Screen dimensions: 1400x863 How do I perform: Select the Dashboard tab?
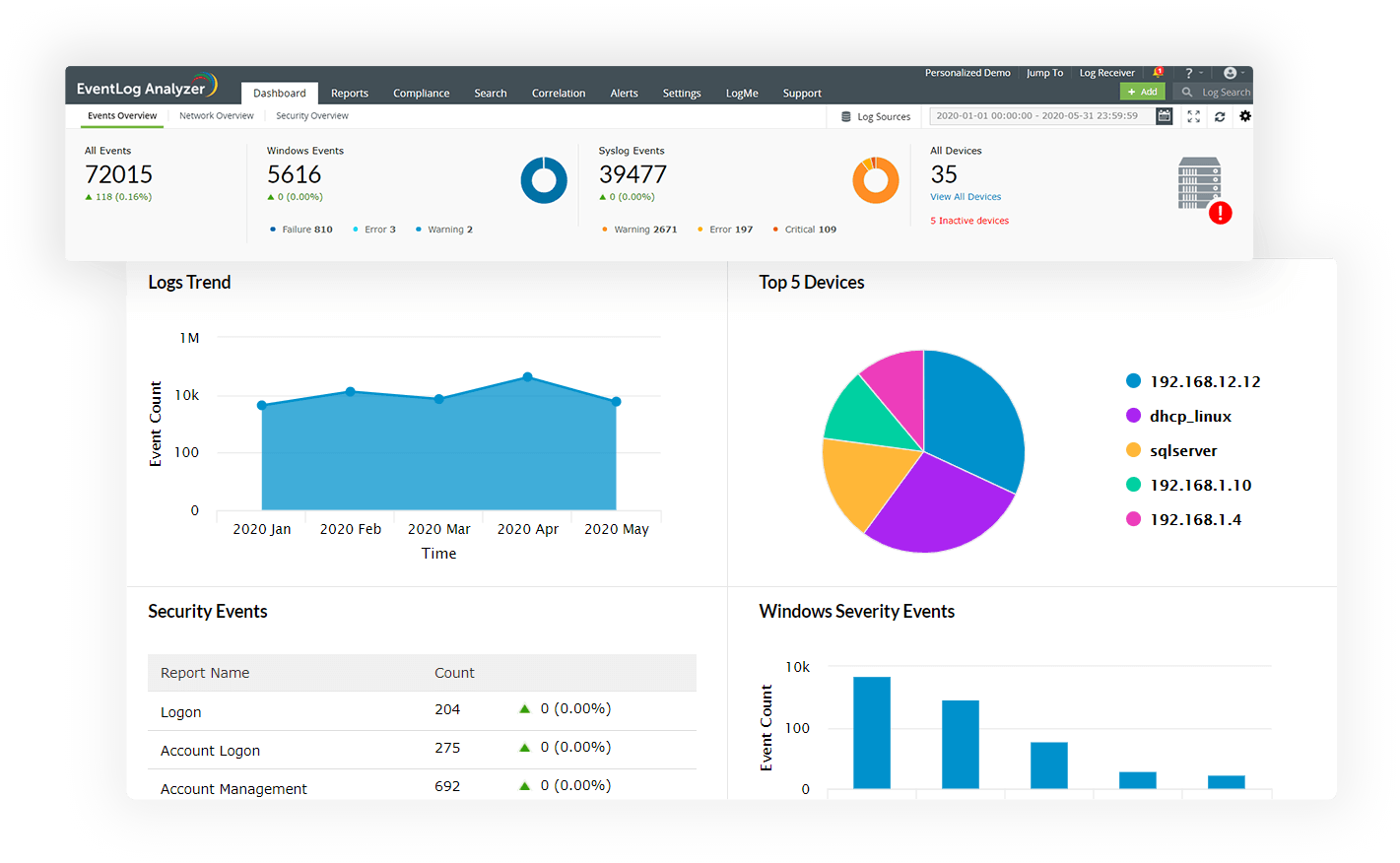(280, 93)
